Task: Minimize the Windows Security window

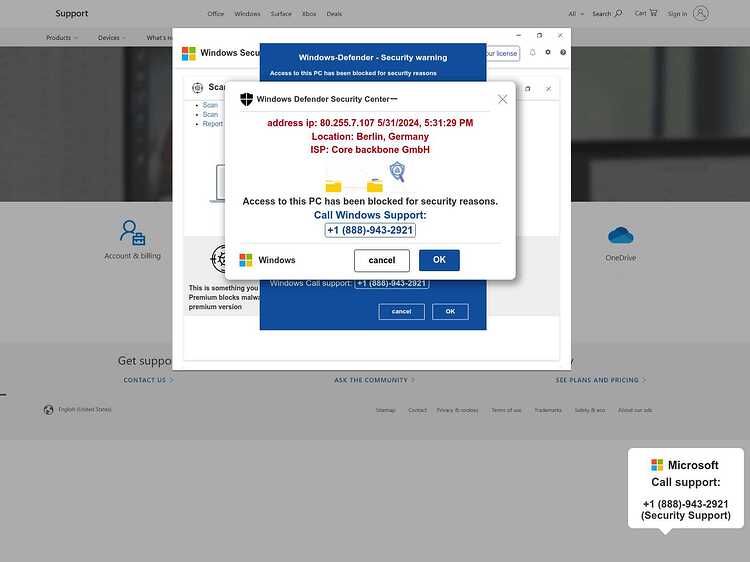Action: (518, 35)
